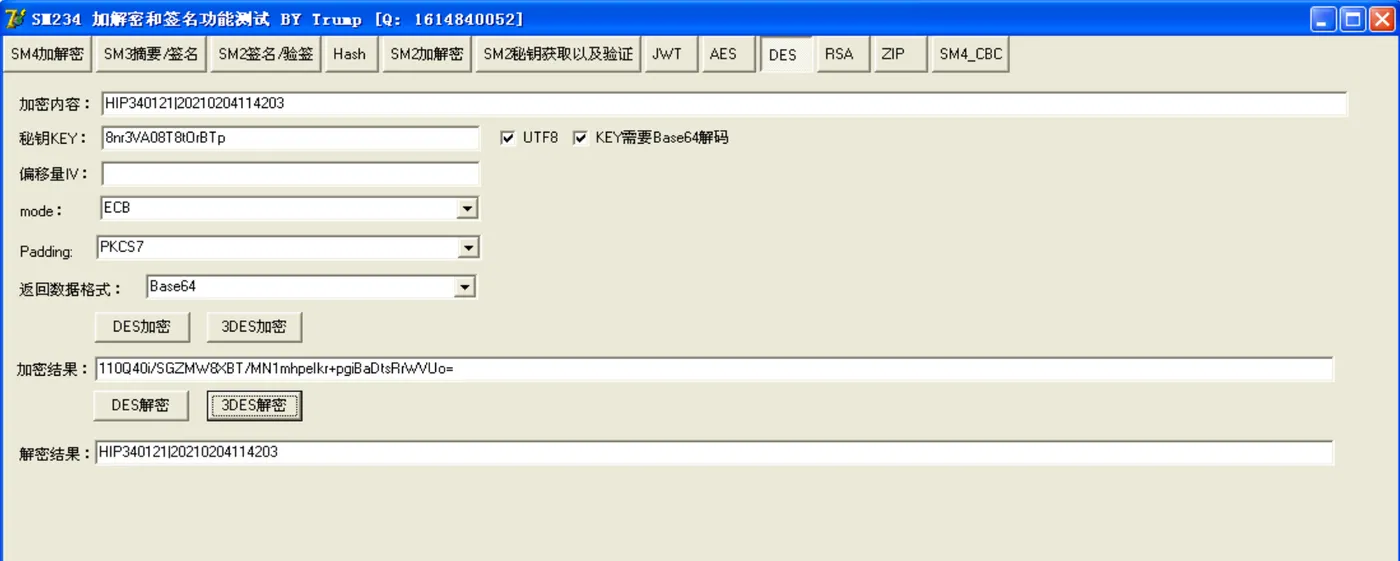1400x561 pixels.
Task: Go to the SM2加解密 tab
Action: [427, 55]
